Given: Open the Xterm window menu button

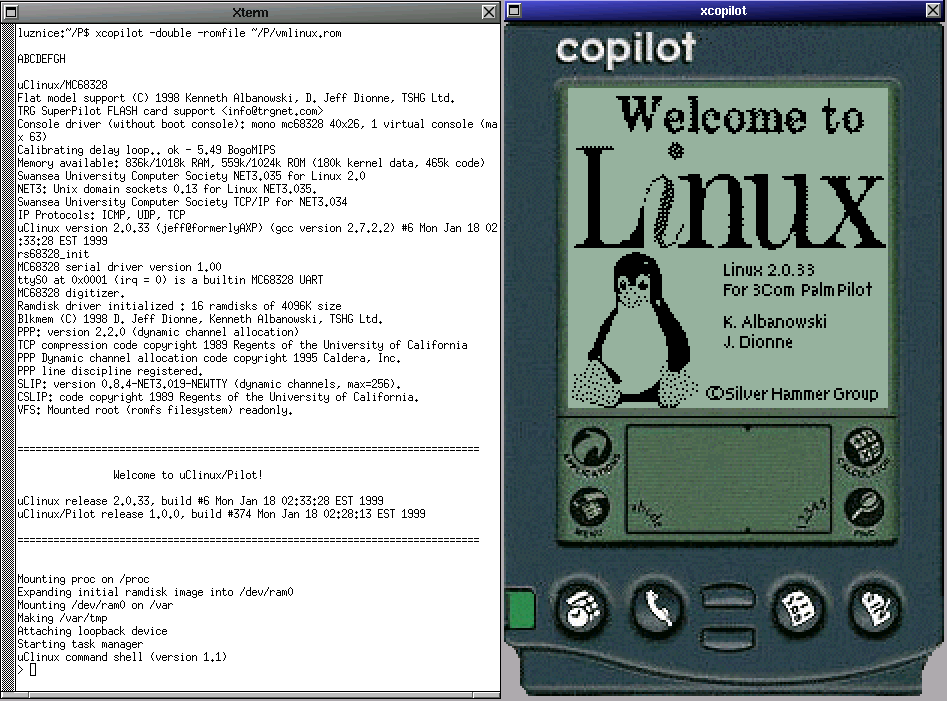Looking at the screenshot, I should [x=10, y=11].
